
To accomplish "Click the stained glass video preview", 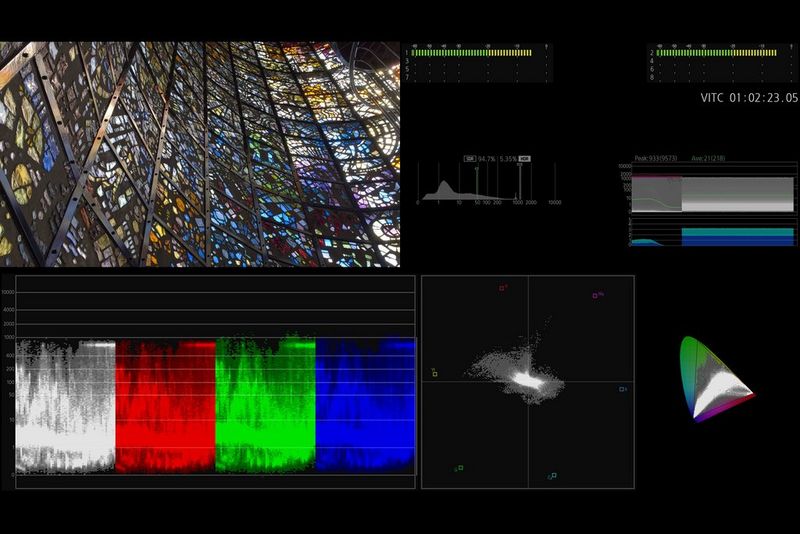I will pos(200,154).
